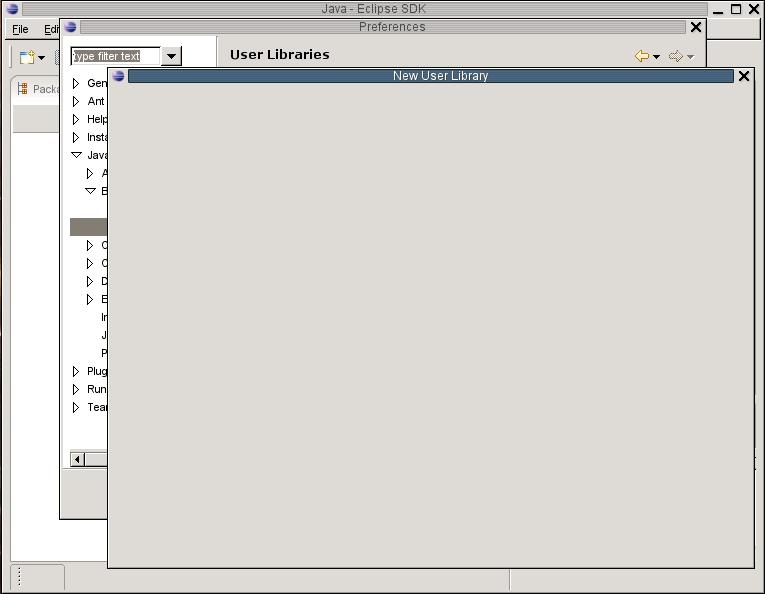This screenshot has width=765, height=594.
Task: Open the File menu in Eclipse
Action: 20,29
